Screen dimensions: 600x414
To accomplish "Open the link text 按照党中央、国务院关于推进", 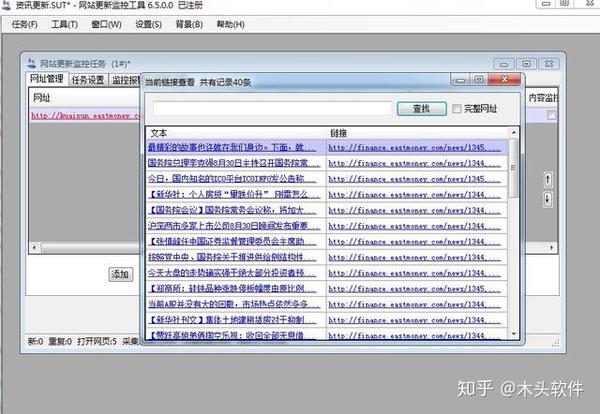I will click(x=232, y=257).
